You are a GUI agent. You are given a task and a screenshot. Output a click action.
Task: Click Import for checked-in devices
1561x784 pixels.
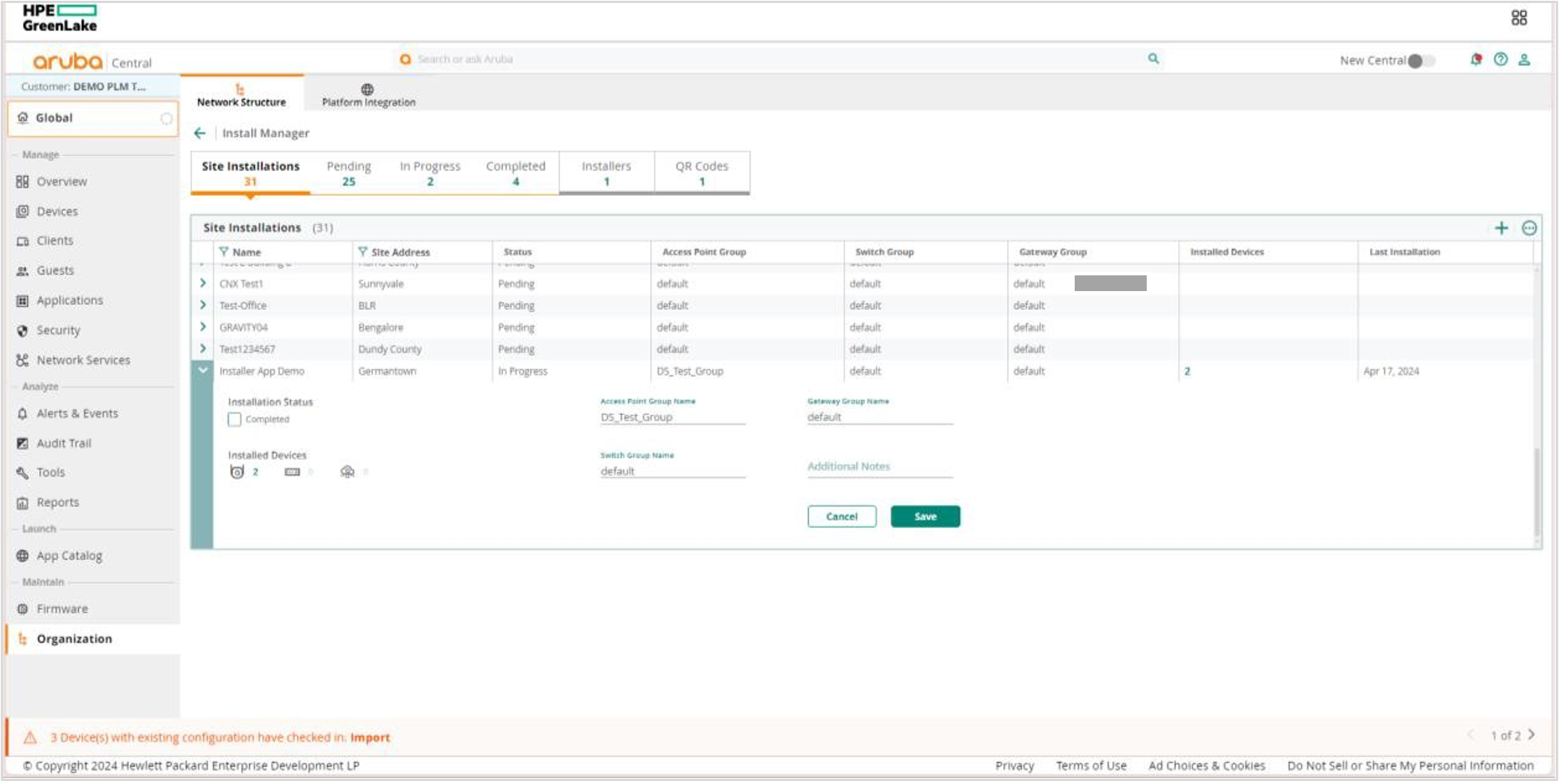pyautogui.click(x=370, y=737)
